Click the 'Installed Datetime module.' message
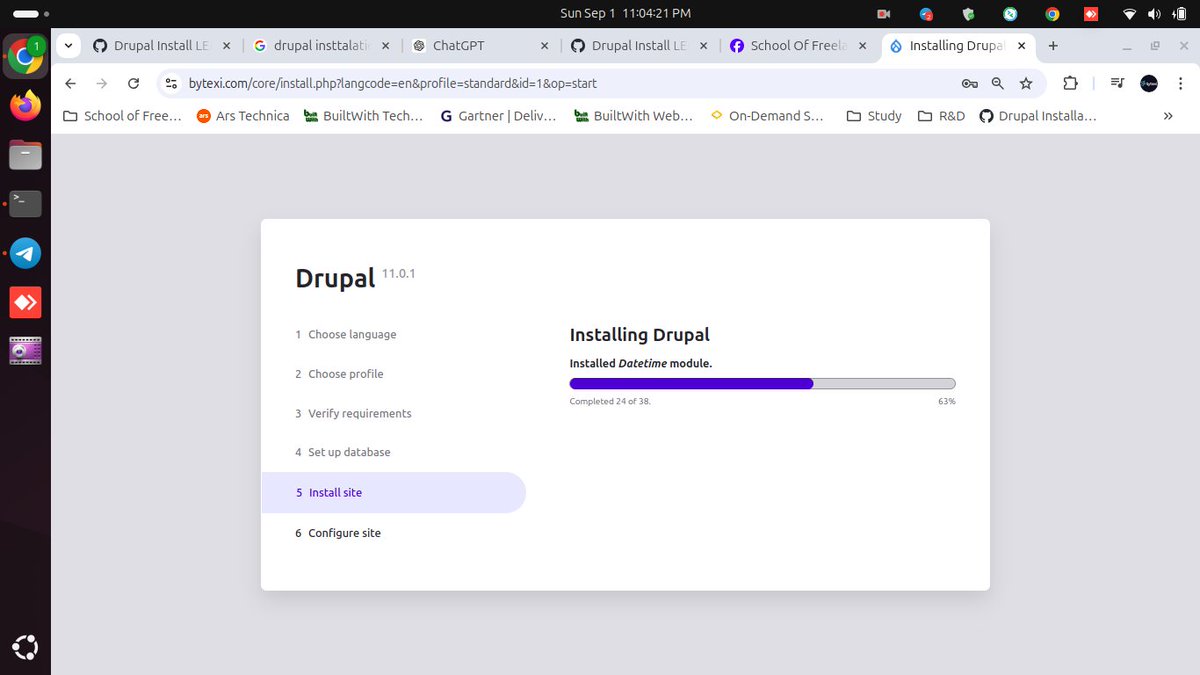 tap(641, 363)
